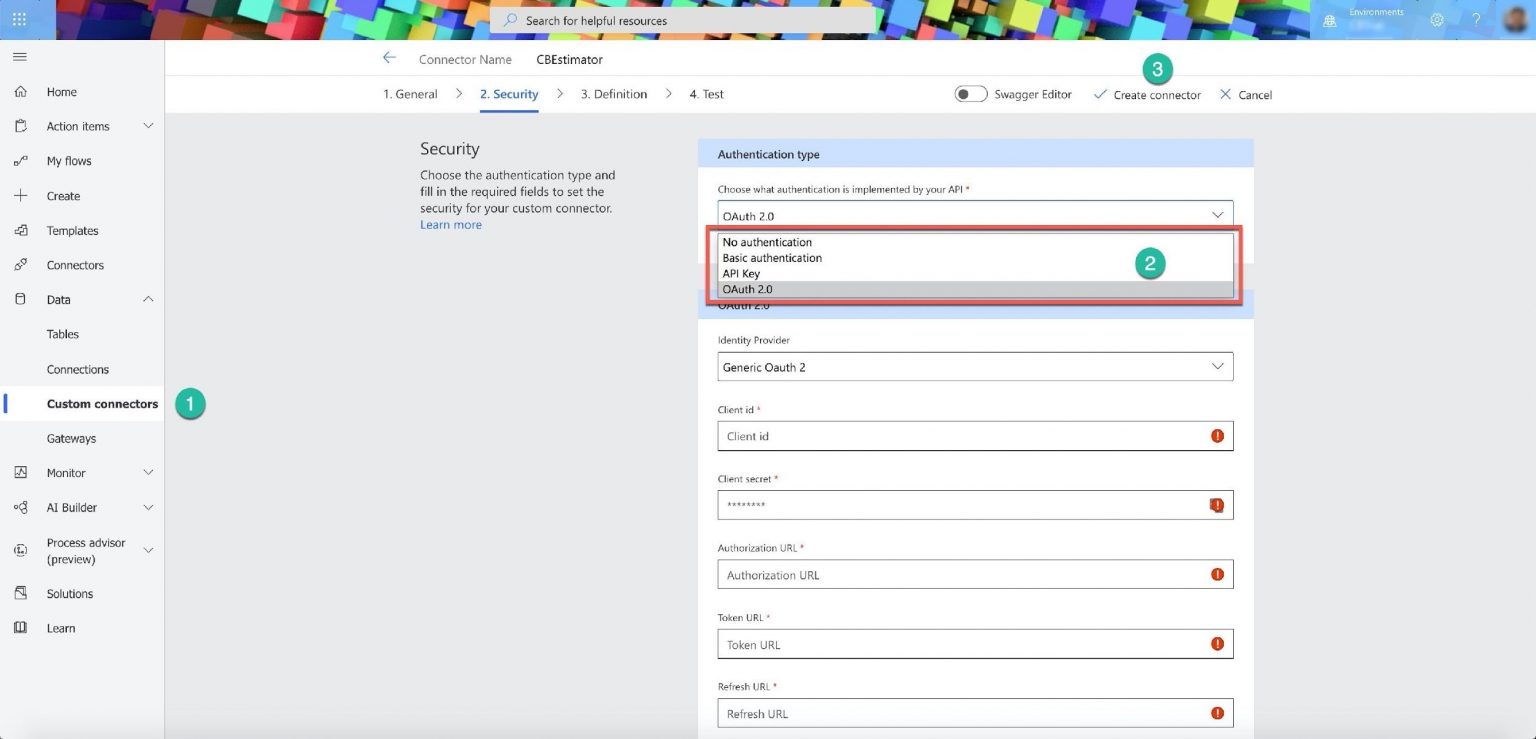This screenshot has height=739, width=1536.
Task: Expand the Action items chevron
Action: [148, 126]
